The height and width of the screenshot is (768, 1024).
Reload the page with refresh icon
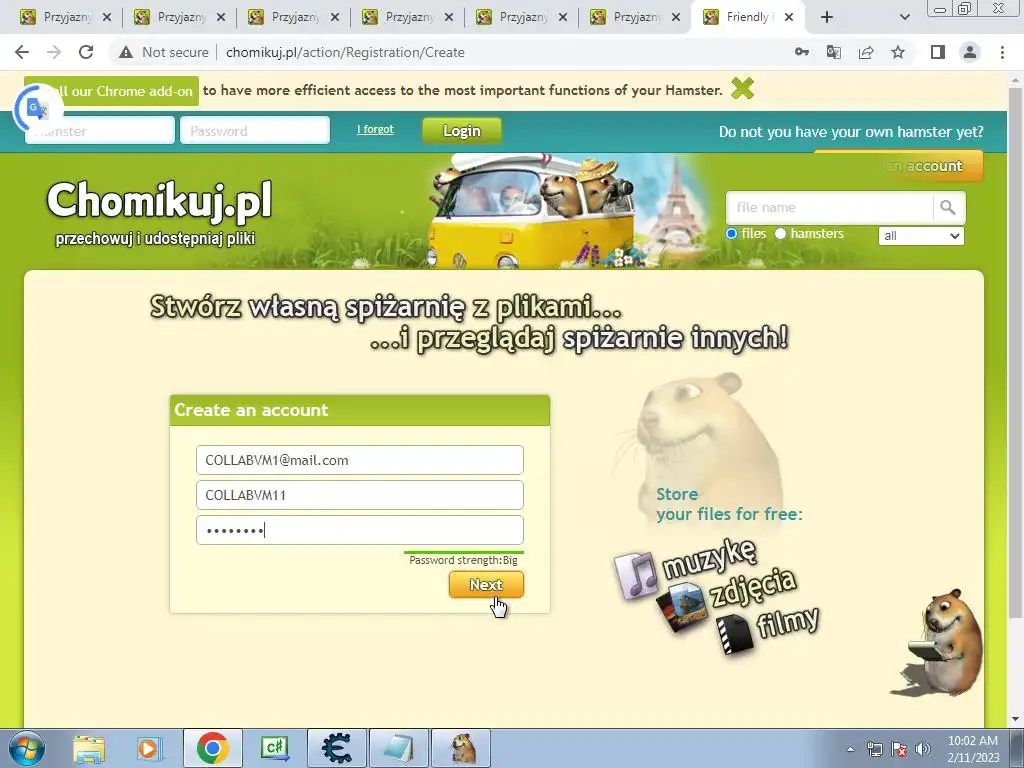tap(86, 52)
